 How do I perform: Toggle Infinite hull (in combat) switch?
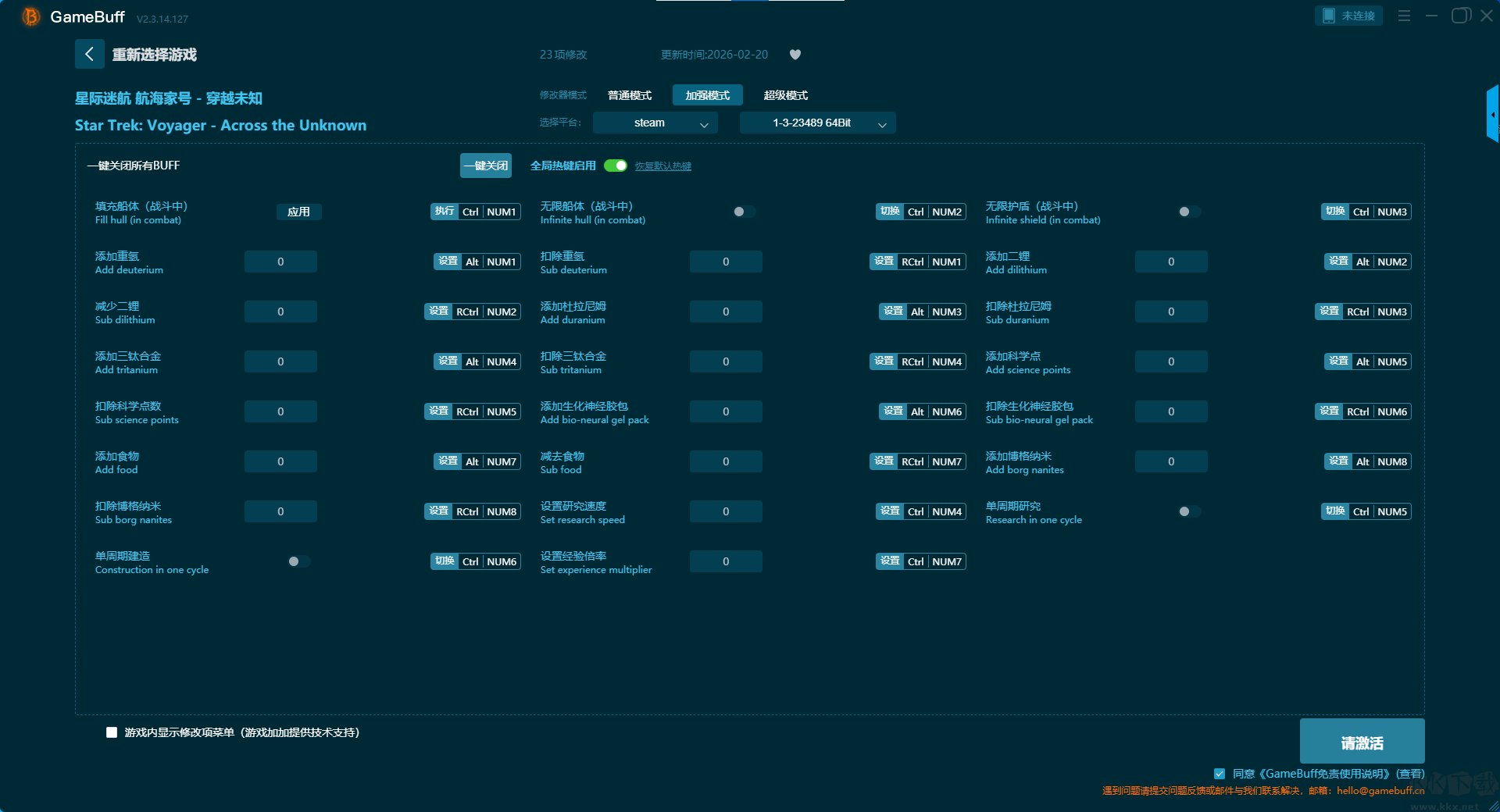pos(744,212)
